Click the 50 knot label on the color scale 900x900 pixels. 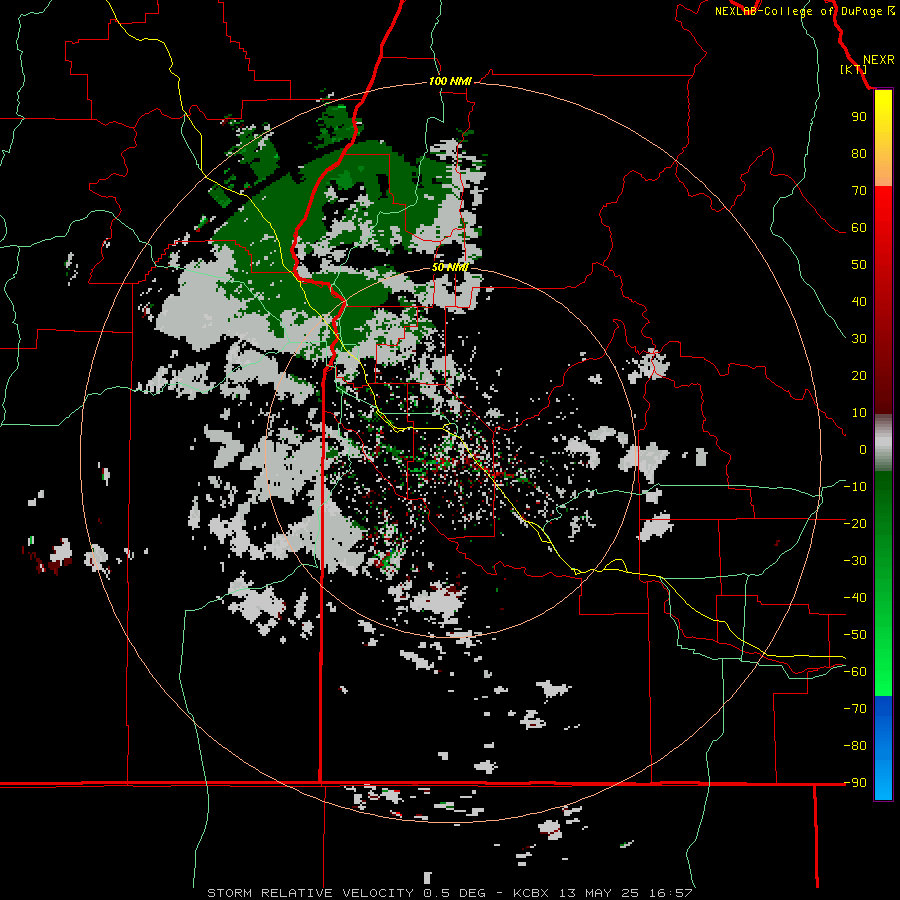(859, 265)
